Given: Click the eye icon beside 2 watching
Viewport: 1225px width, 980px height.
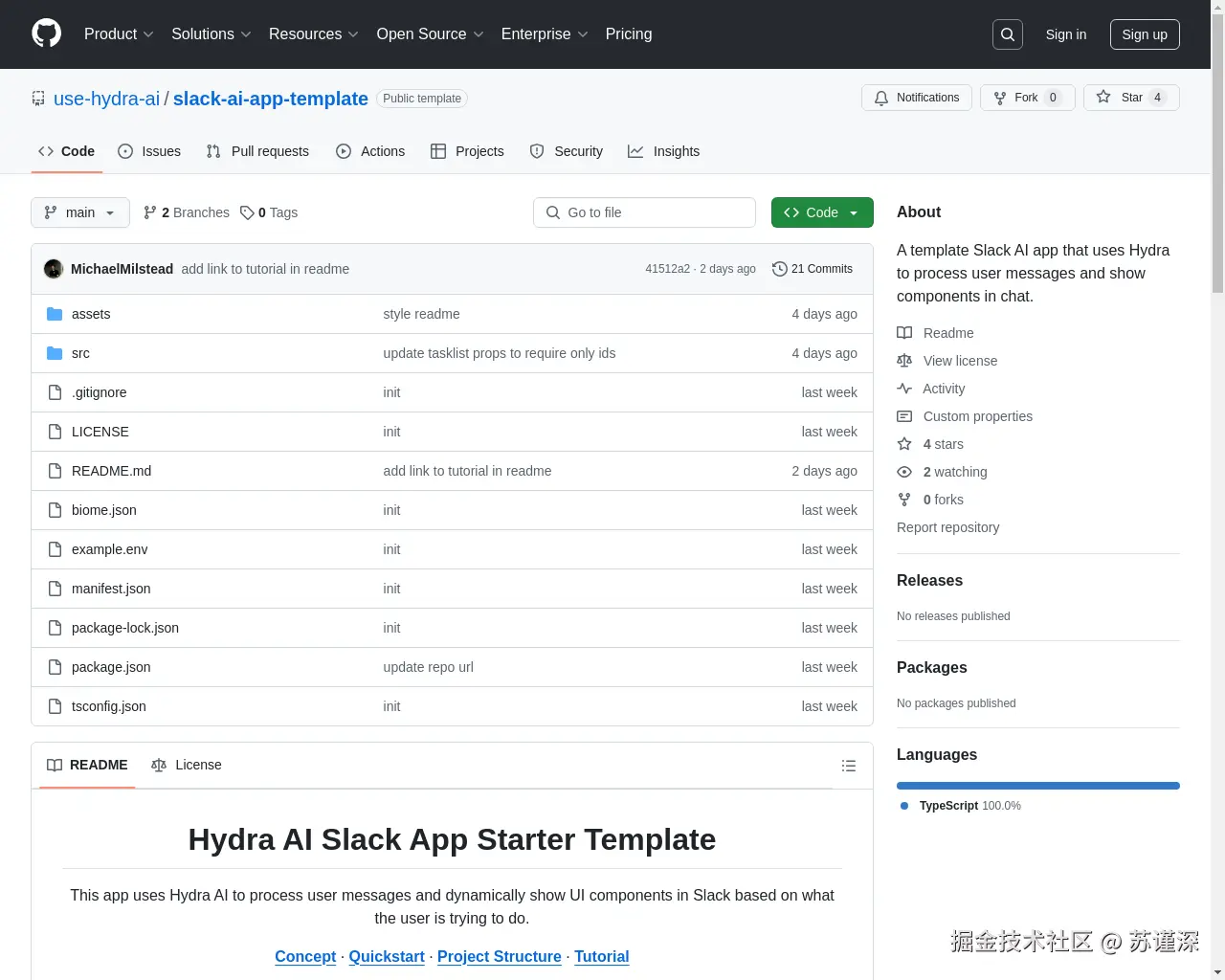Looking at the screenshot, I should [904, 471].
